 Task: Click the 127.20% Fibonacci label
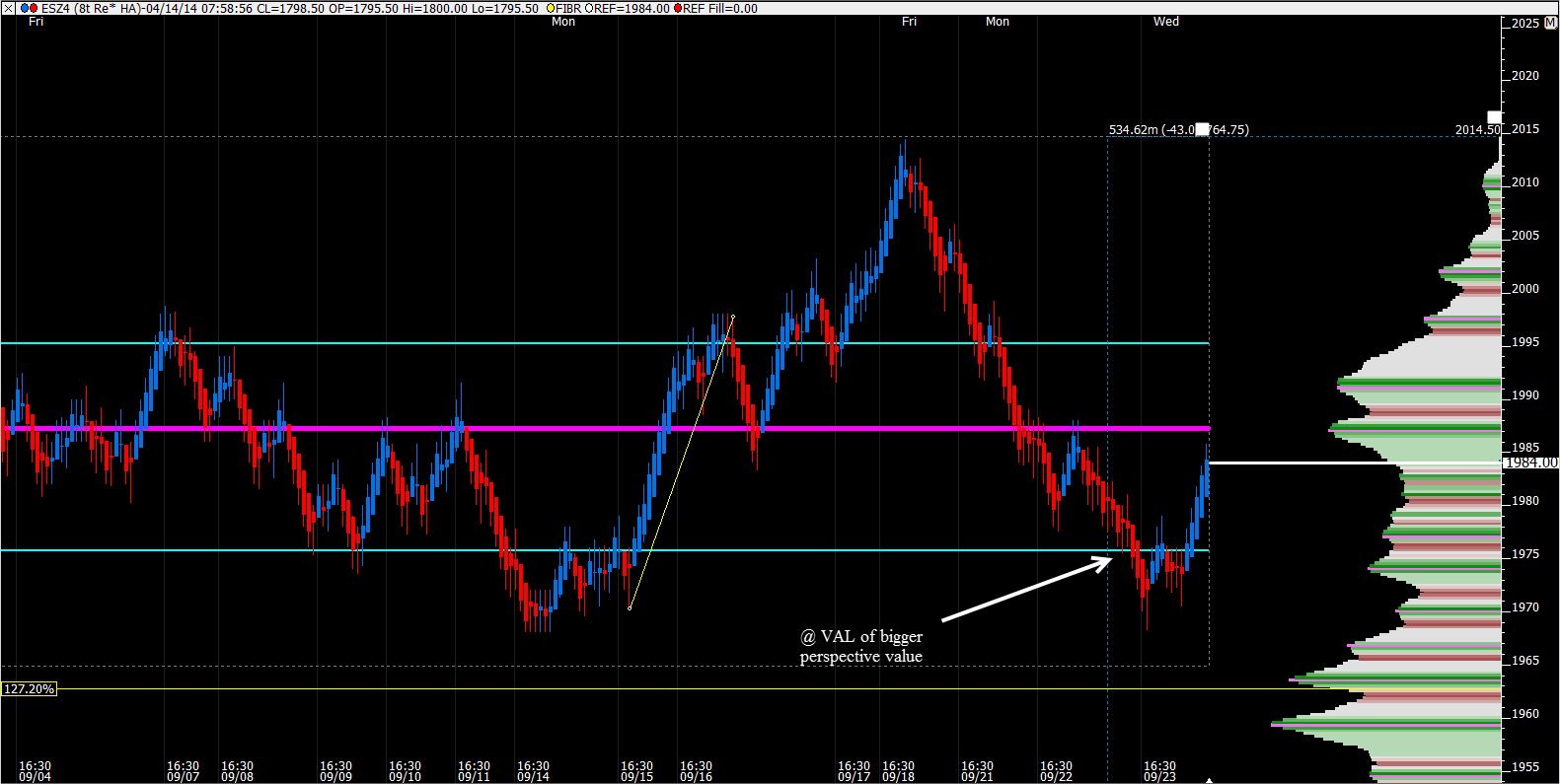30,688
